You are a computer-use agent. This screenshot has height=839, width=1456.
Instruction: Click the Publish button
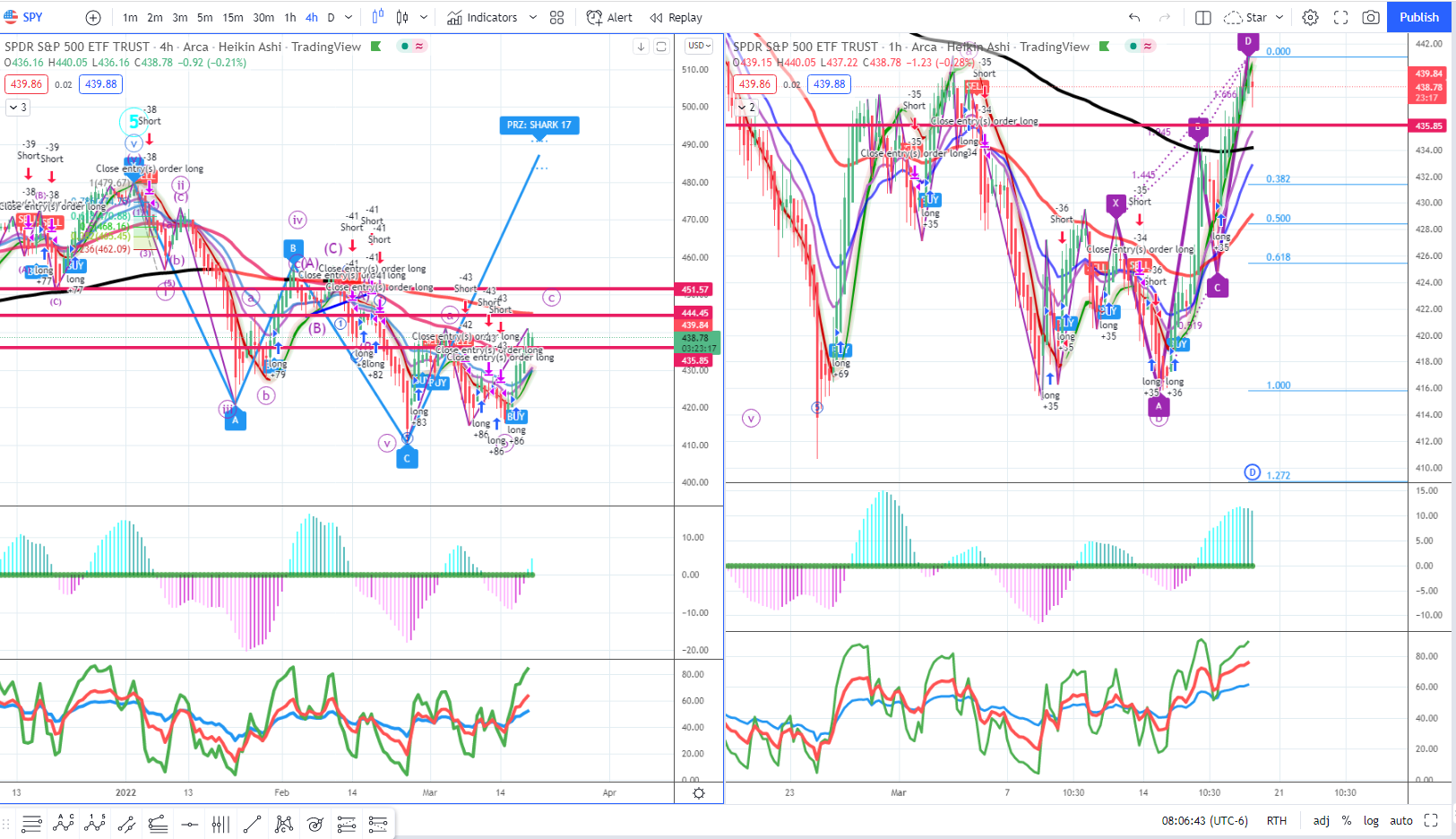1419,17
